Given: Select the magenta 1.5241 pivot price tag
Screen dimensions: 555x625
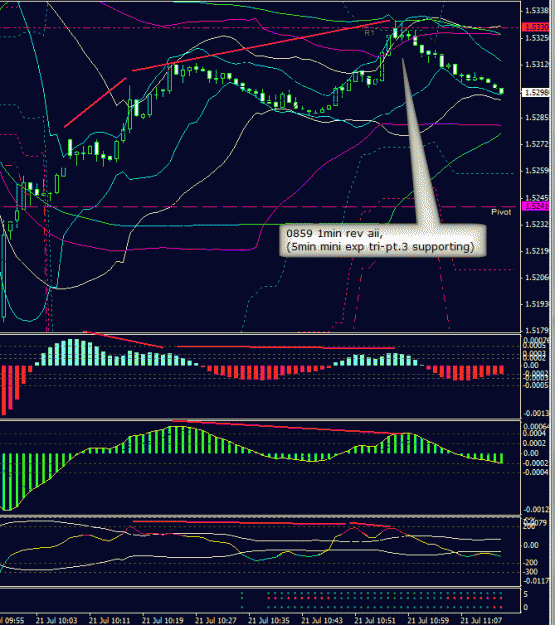Looking at the screenshot, I should [535, 206].
